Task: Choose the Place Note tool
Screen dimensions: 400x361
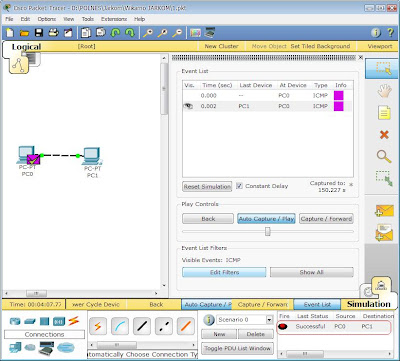Action: pos(384,113)
